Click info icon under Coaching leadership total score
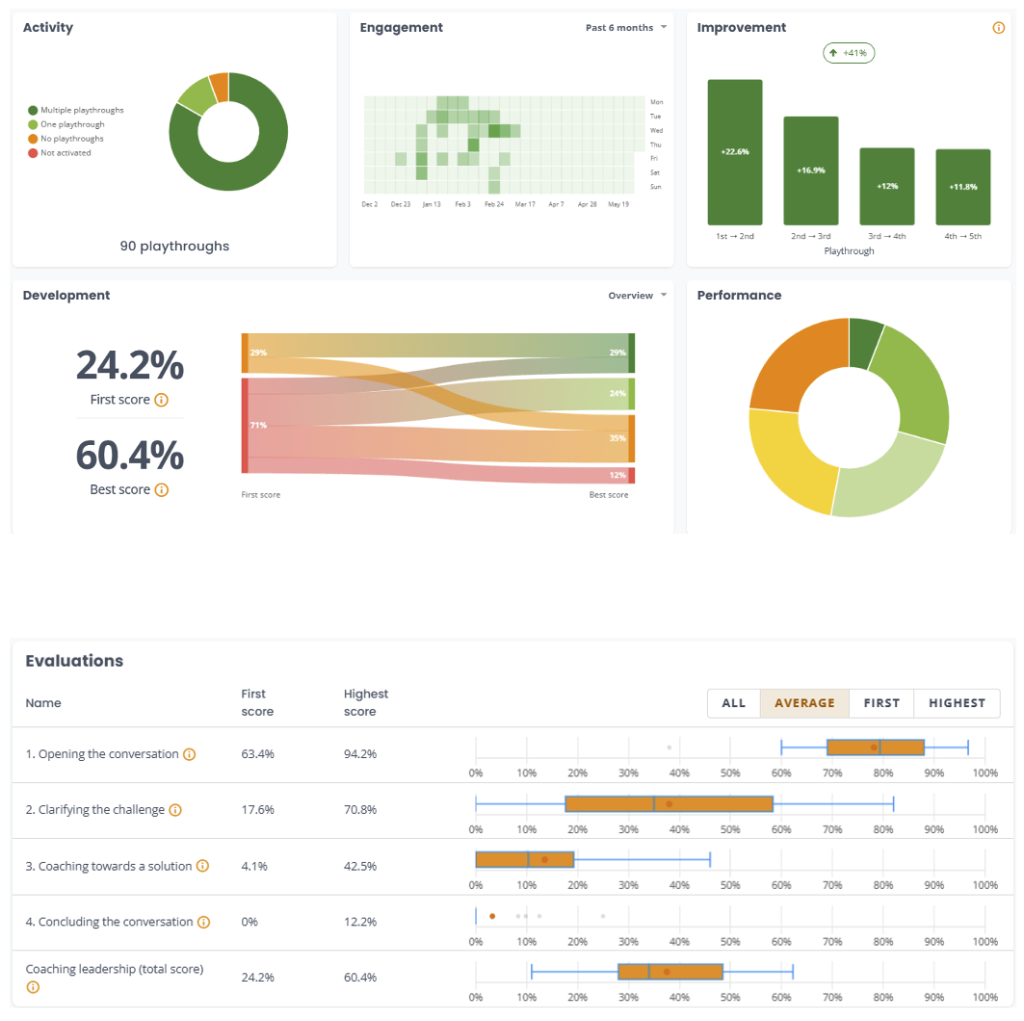The height and width of the screenshot is (1021, 1024). [33, 987]
